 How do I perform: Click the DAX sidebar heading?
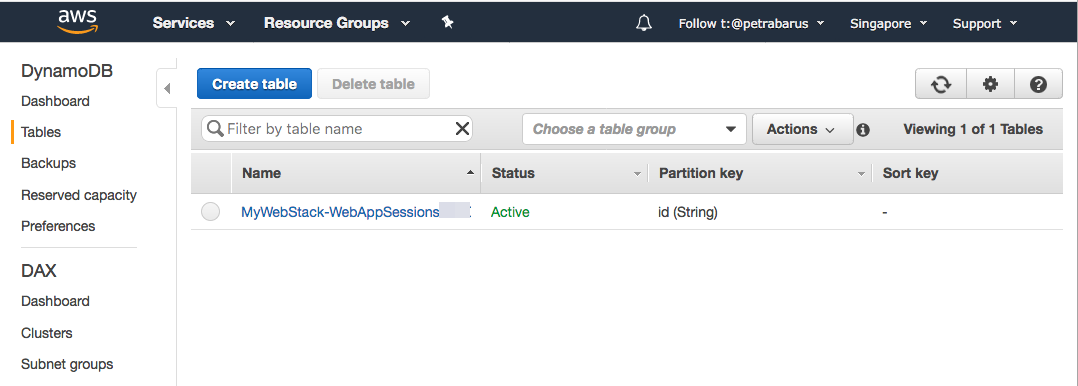[39, 271]
